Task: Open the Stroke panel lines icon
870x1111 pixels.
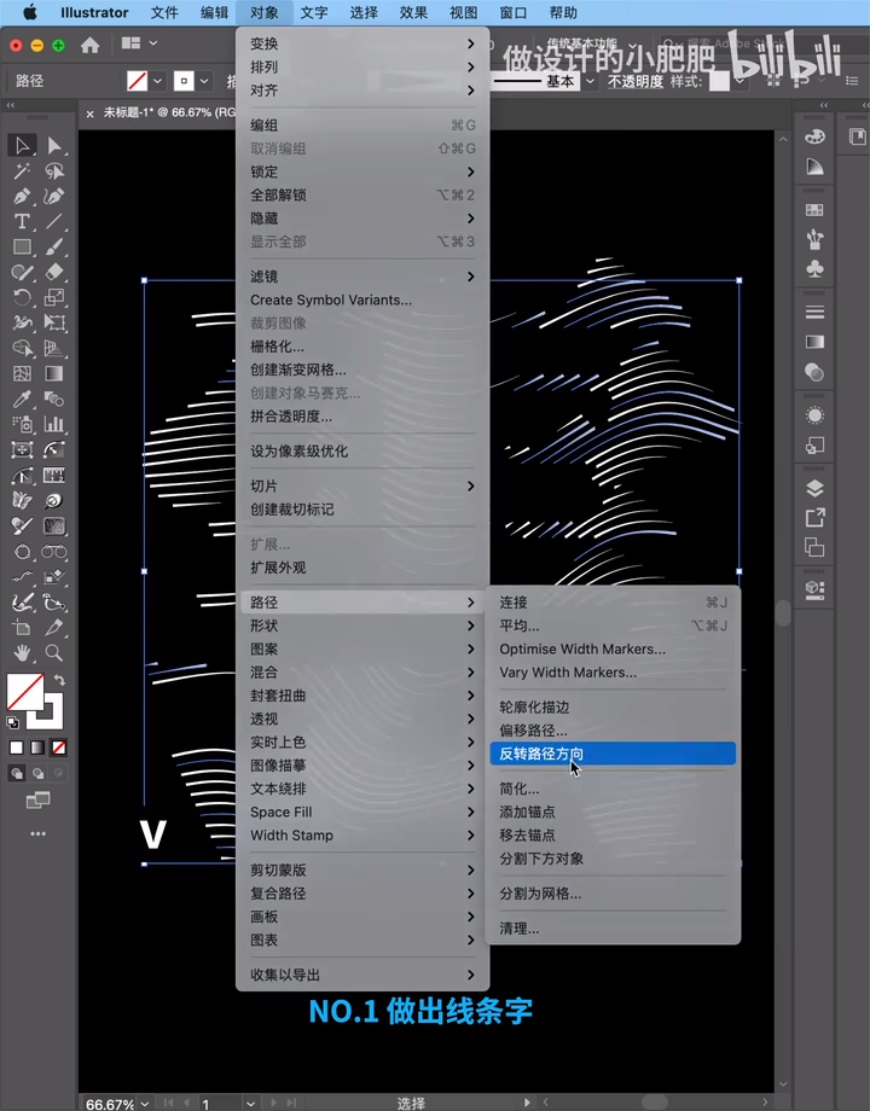Action: tap(815, 312)
